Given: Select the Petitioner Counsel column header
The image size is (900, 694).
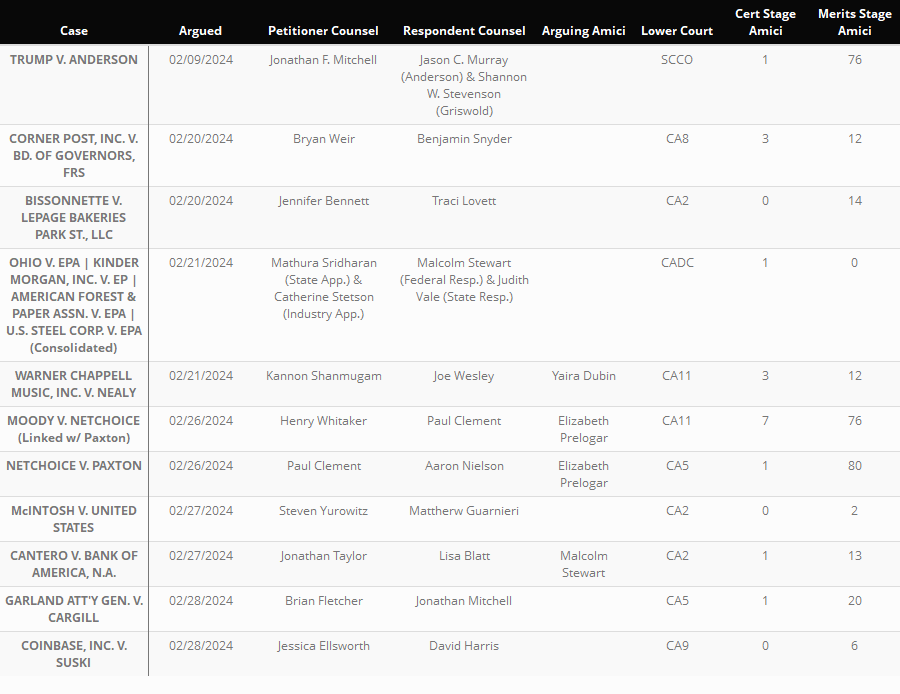Looking at the screenshot, I should pyautogui.click(x=323, y=31).
